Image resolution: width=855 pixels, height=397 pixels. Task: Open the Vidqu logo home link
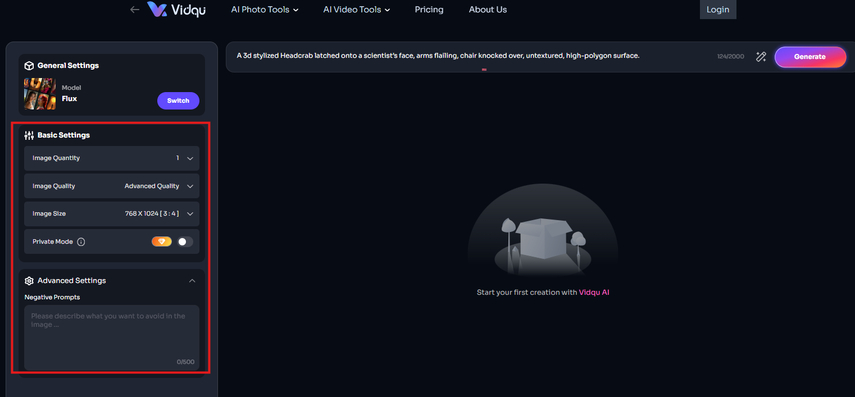(x=176, y=9)
